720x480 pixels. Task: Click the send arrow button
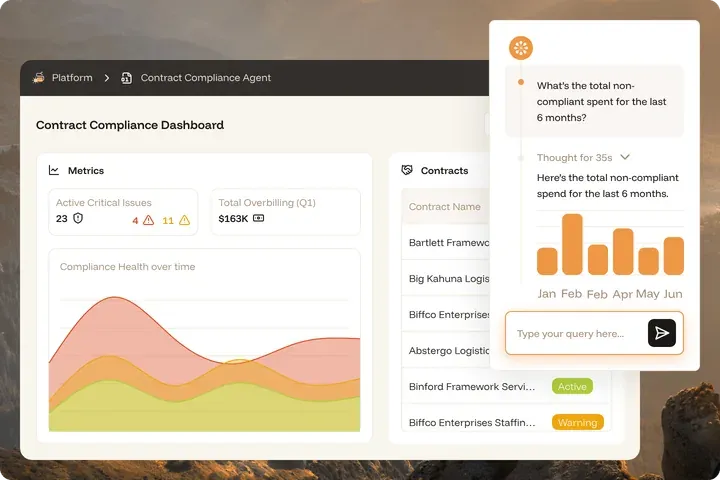(x=662, y=333)
